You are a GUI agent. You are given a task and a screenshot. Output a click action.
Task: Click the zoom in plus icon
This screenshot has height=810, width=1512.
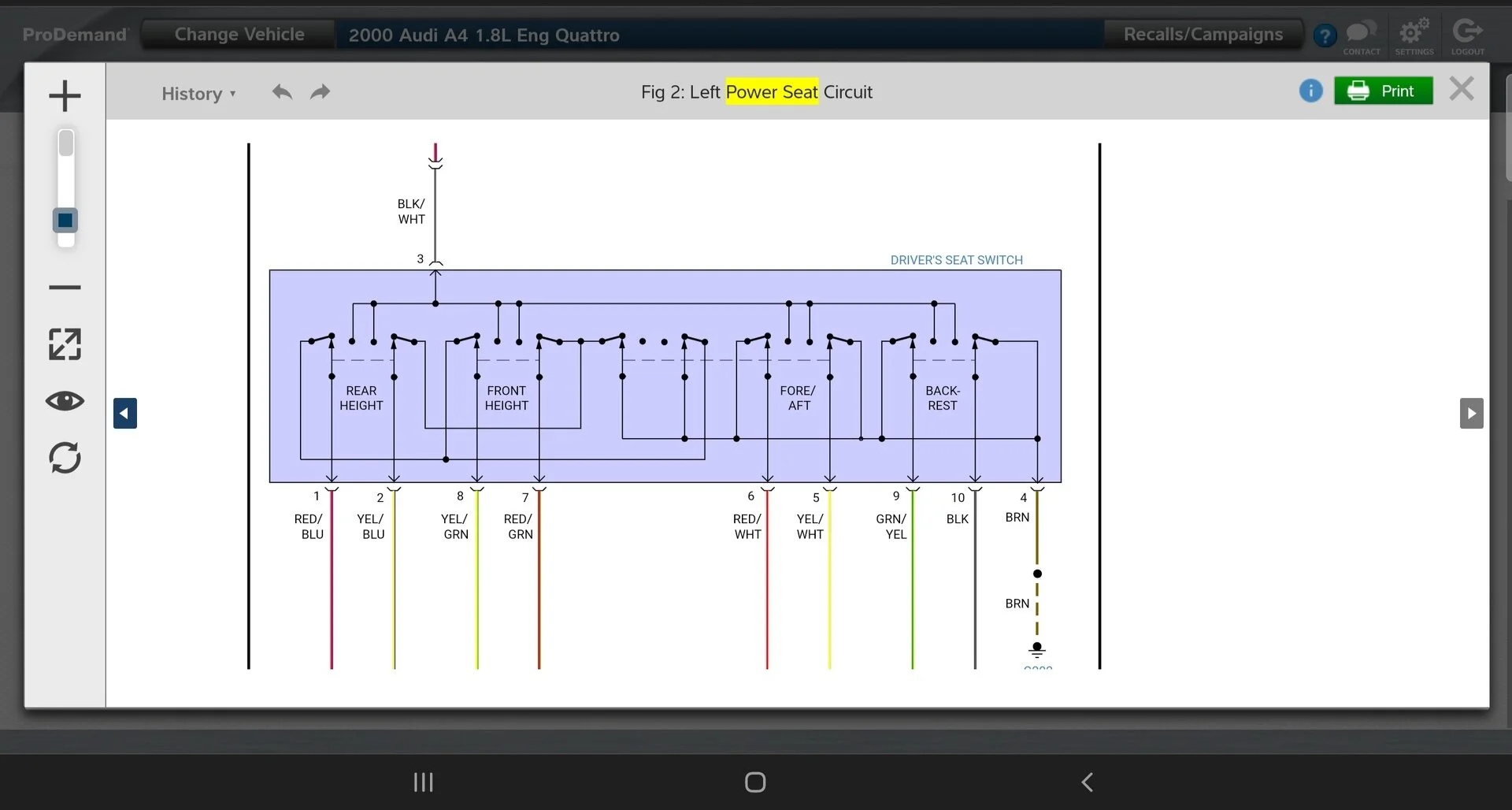pyautogui.click(x=65, y=96)
